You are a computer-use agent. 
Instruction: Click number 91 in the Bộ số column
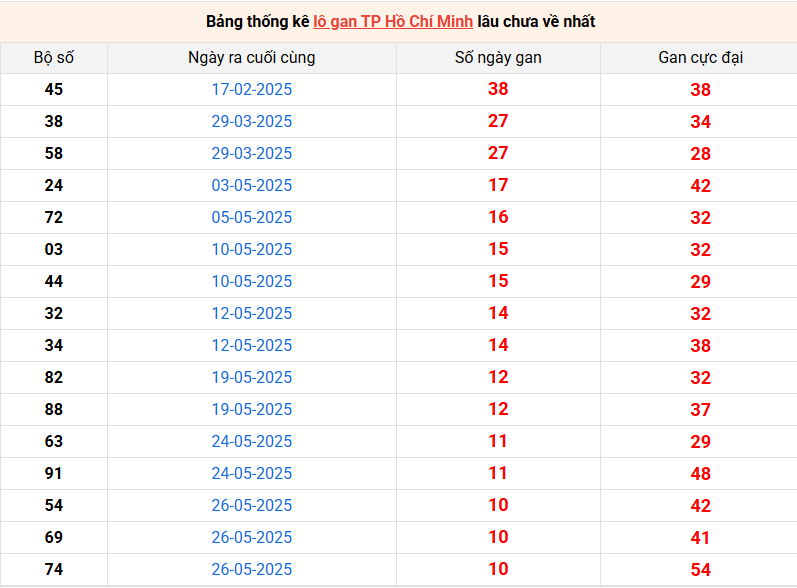[54, 473]
